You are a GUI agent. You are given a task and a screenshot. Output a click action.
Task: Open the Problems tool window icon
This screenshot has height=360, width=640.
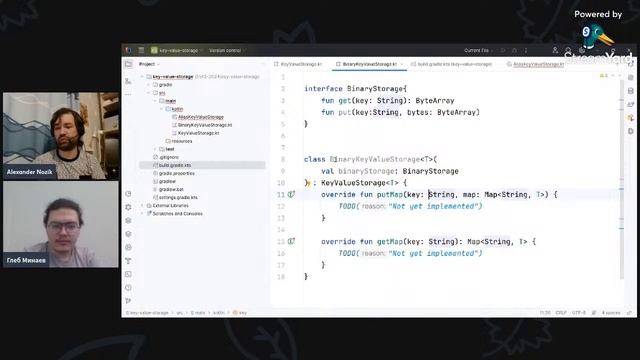pyautogui.click(x=129, y=288)
